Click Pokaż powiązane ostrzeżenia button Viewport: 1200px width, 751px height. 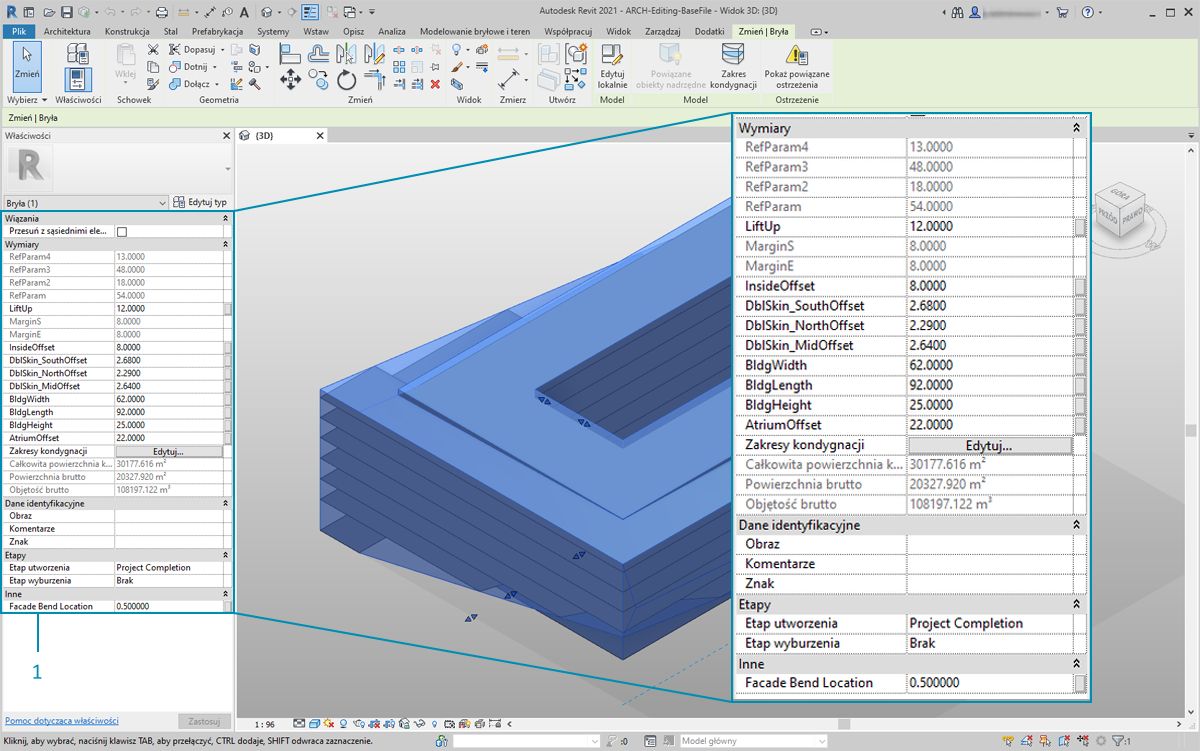797,66
